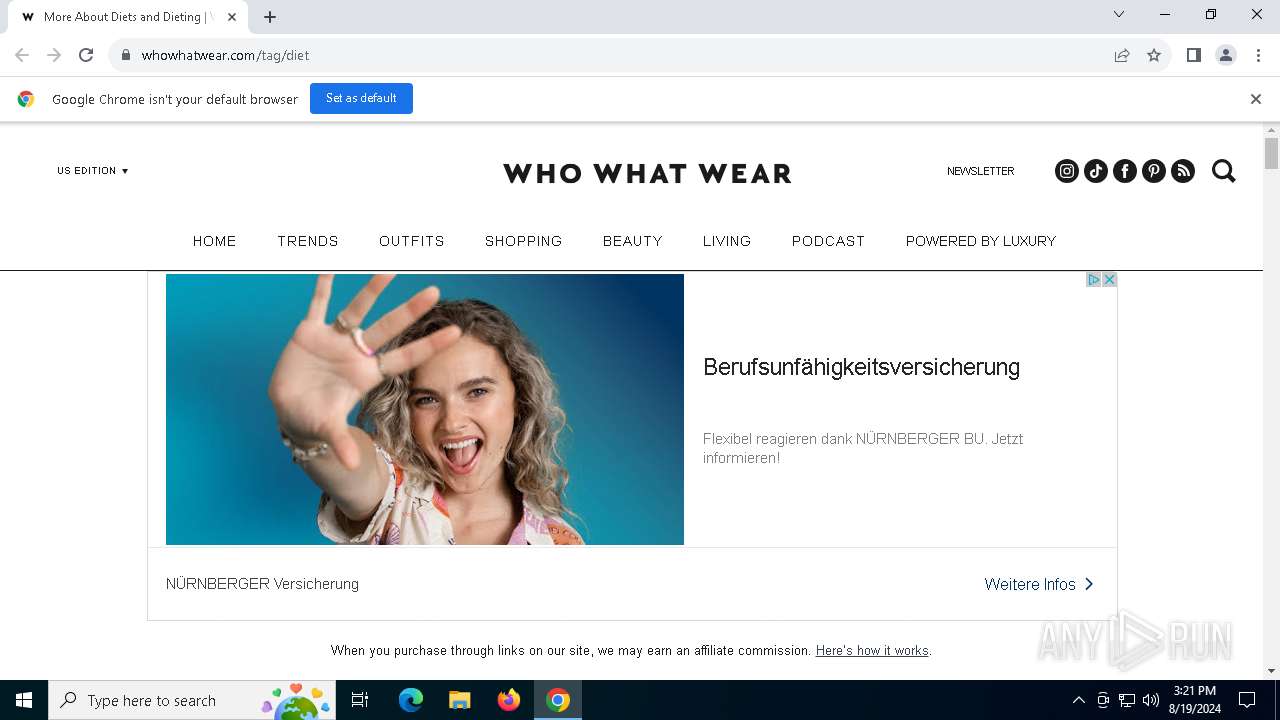Click Weitere Infos ad link

(1039, 584)
